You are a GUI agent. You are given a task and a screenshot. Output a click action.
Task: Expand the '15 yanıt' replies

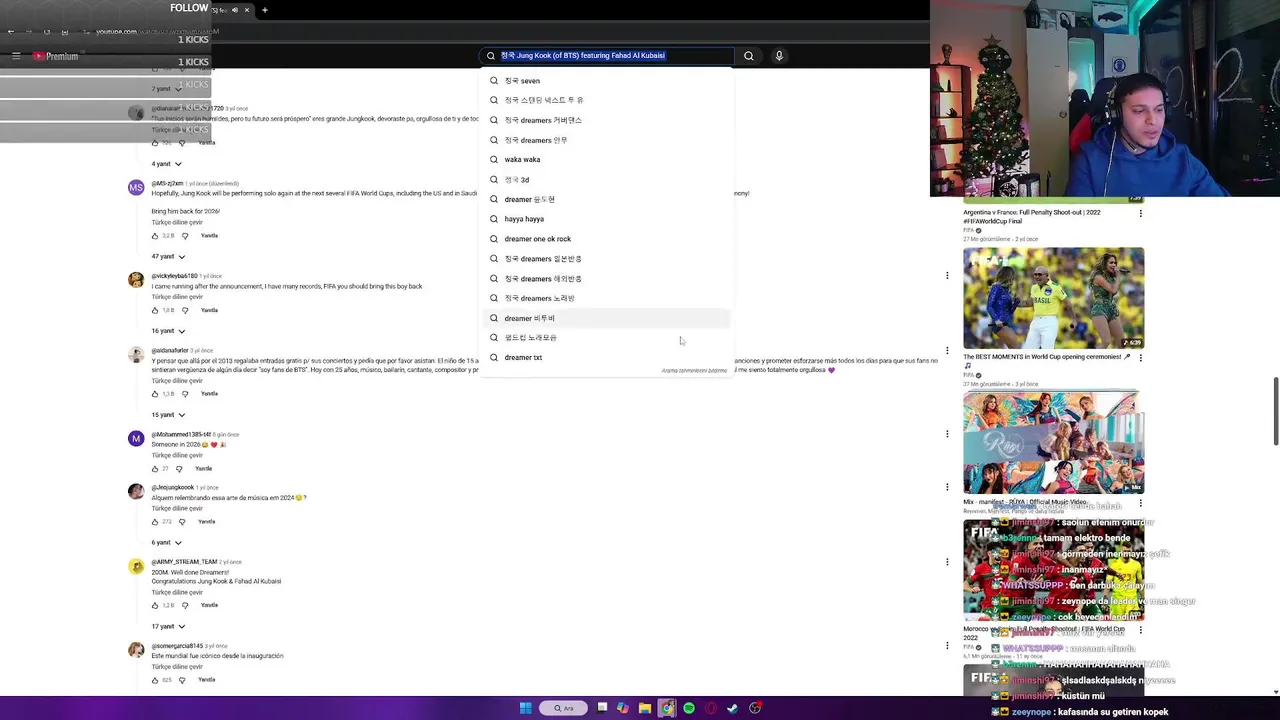tap(168, 415)
